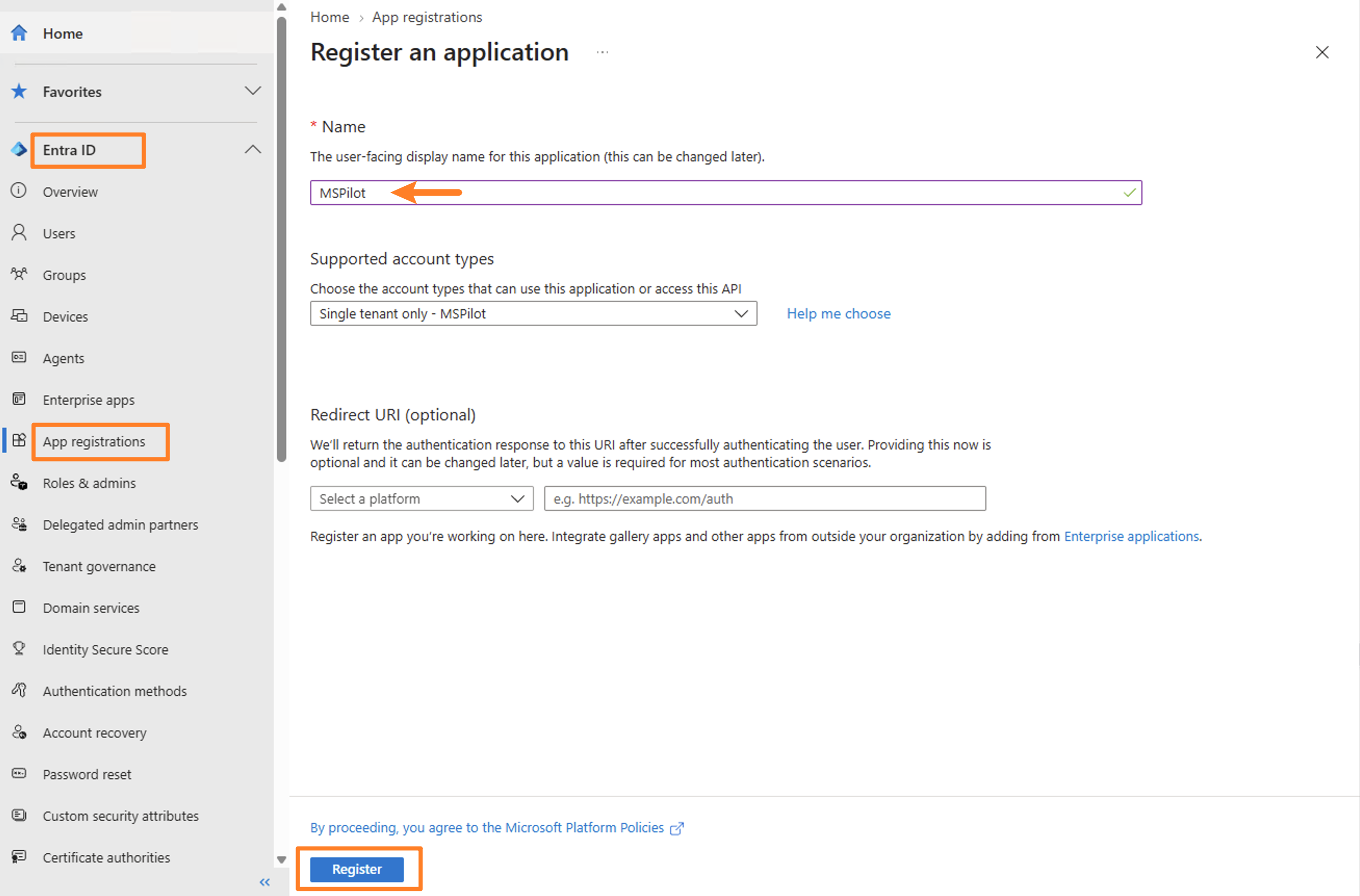Open Roles & admins menu item

89,483
